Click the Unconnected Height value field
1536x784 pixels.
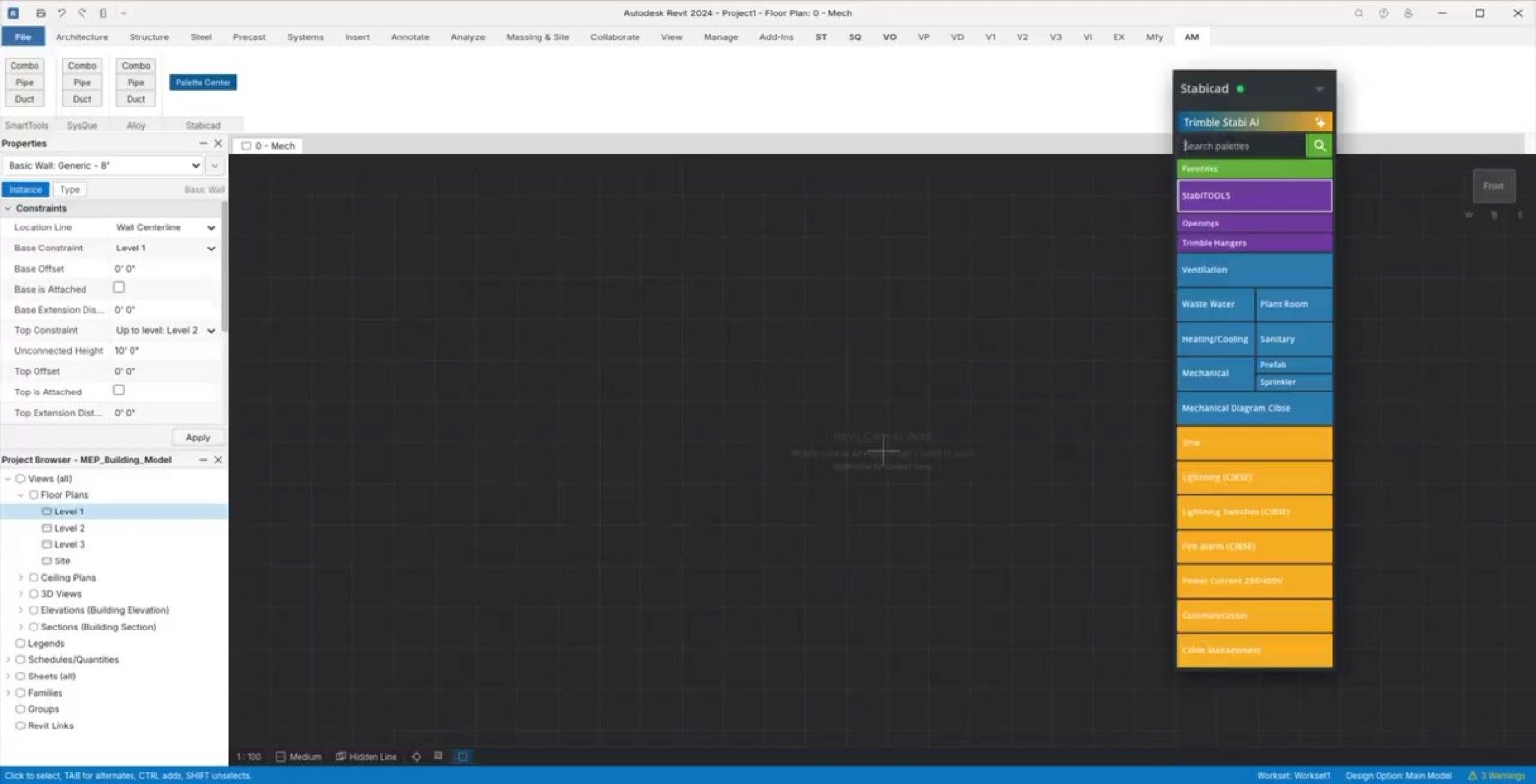pos(166,351)
